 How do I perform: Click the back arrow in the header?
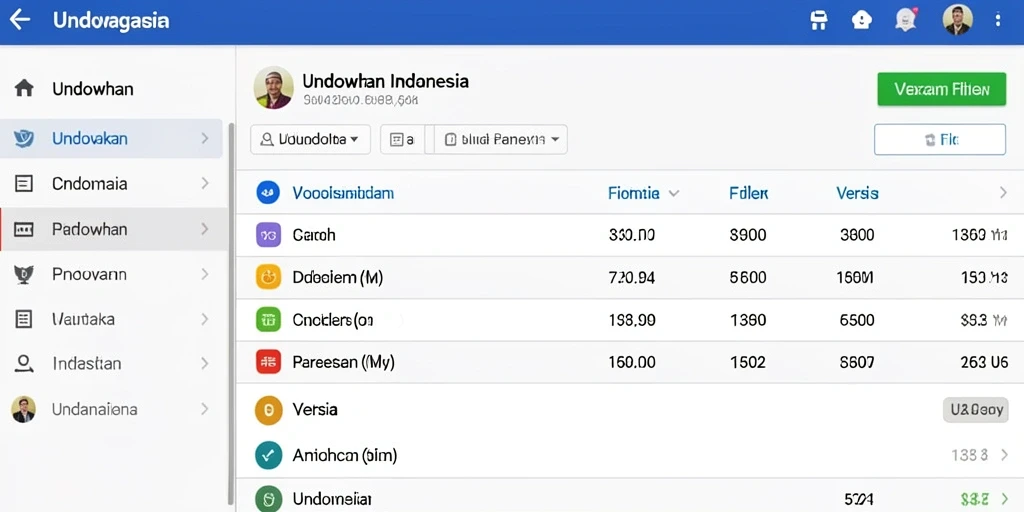pos(19,20)
